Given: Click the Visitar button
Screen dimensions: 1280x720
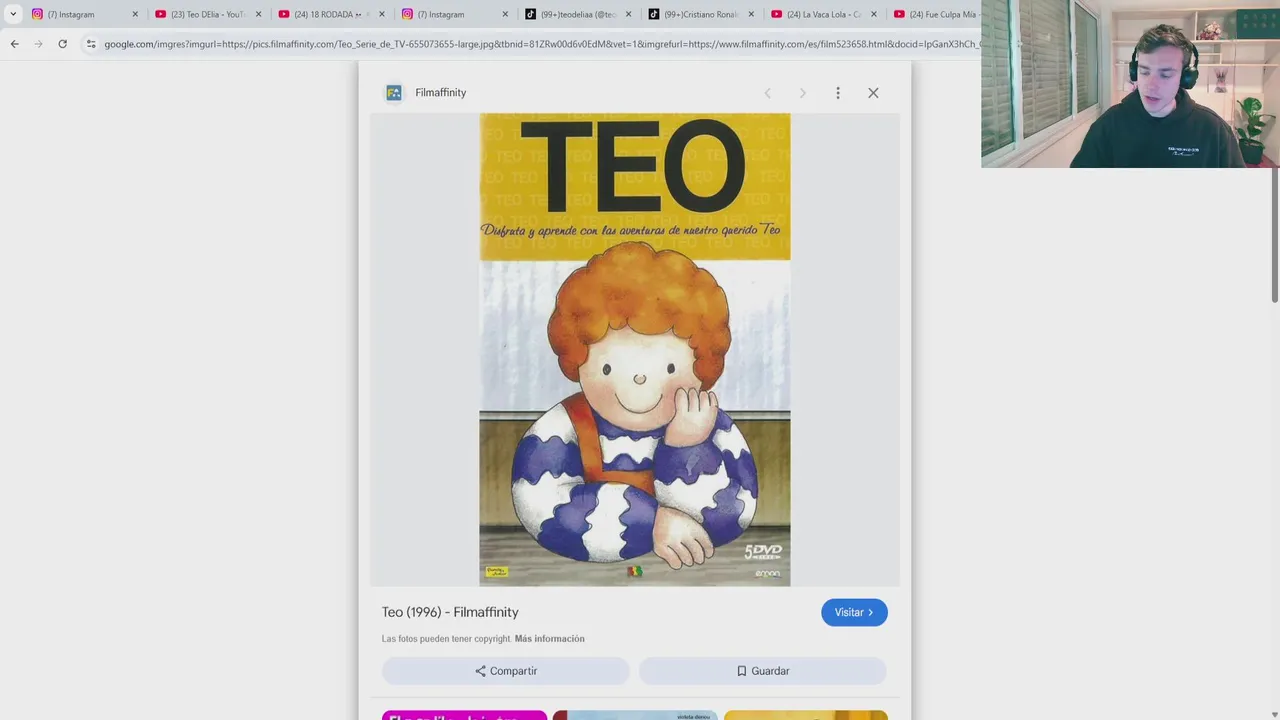Looking at the screenshot, I should tap(854, 612).
